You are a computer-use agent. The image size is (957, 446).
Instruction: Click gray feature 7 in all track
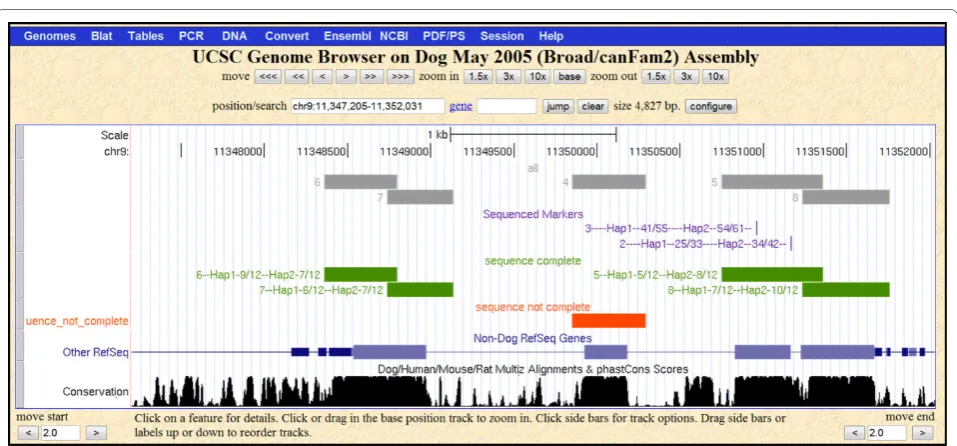point(420,196)
